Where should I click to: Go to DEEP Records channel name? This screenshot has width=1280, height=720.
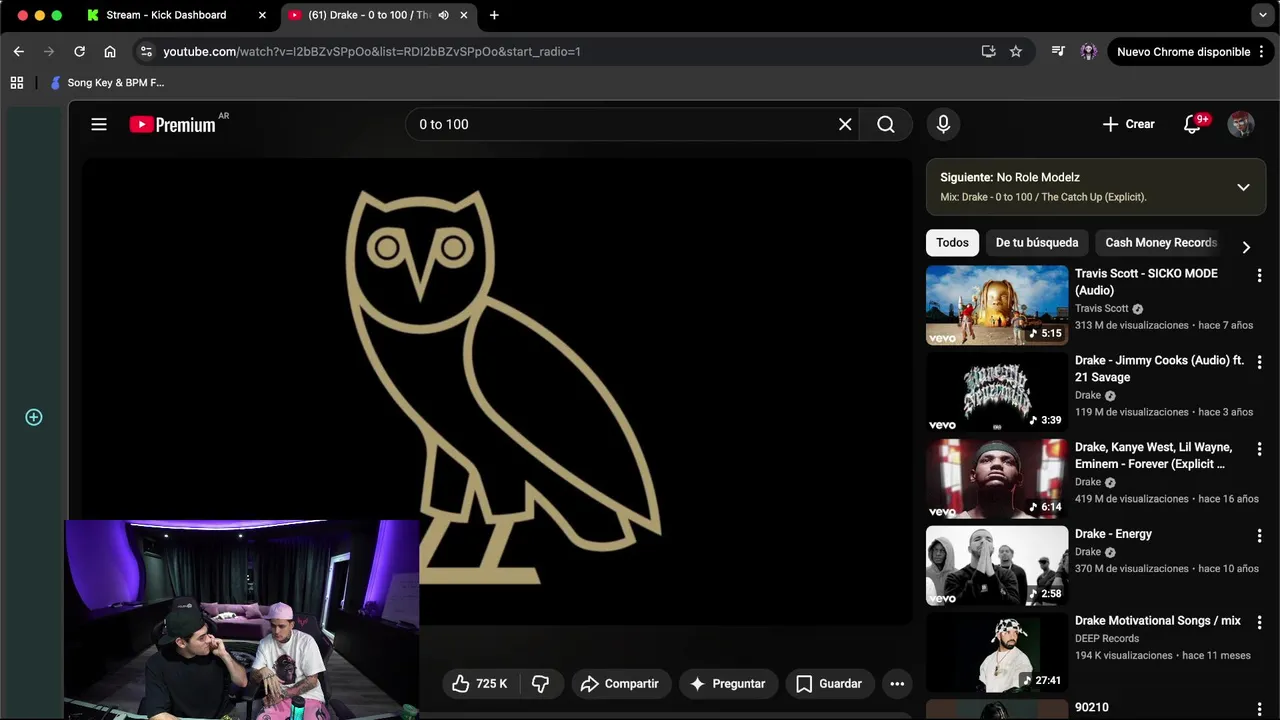pyautogui.click(x=1107, y=638)
